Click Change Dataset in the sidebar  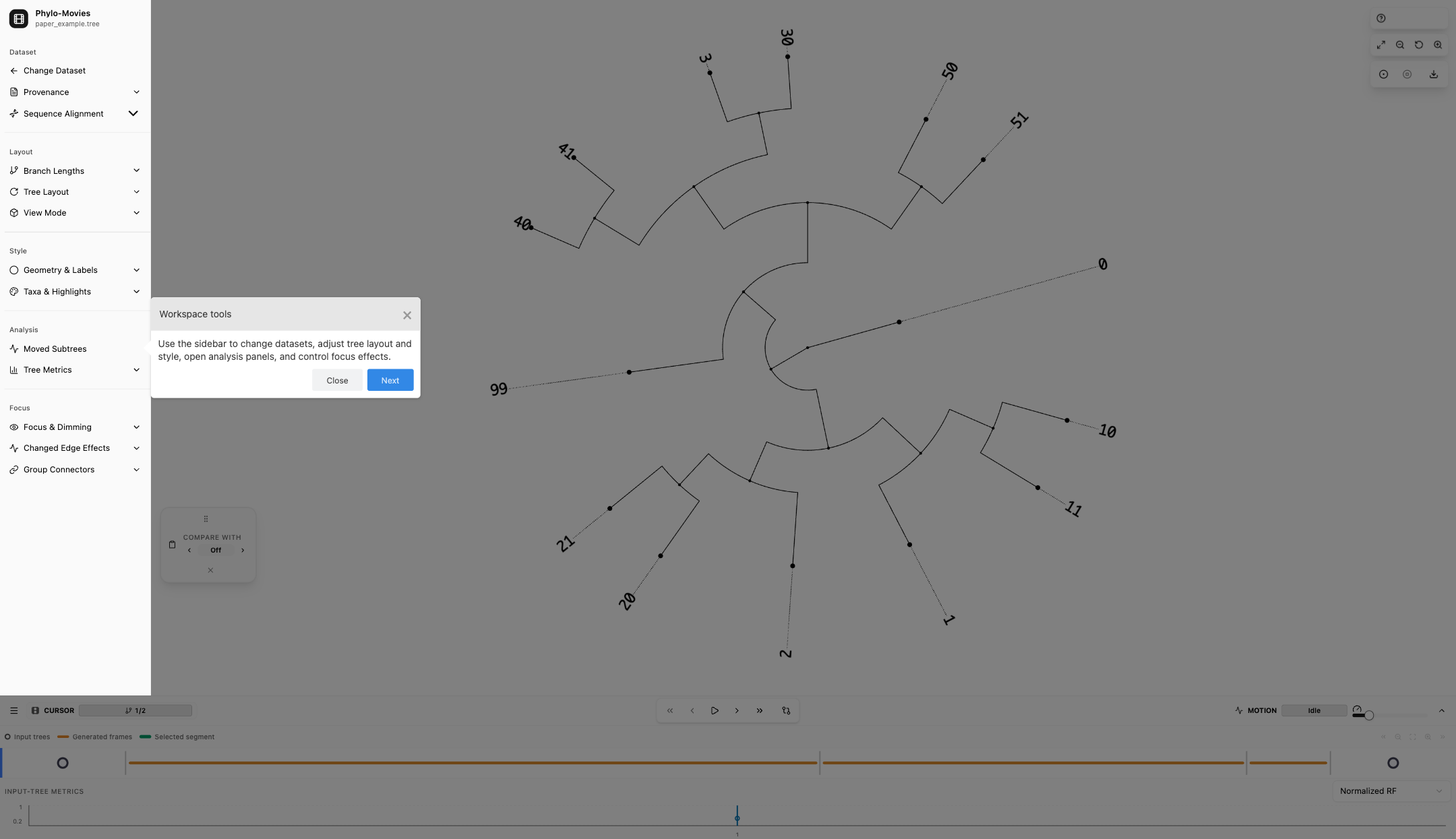(x=75, y=71)
